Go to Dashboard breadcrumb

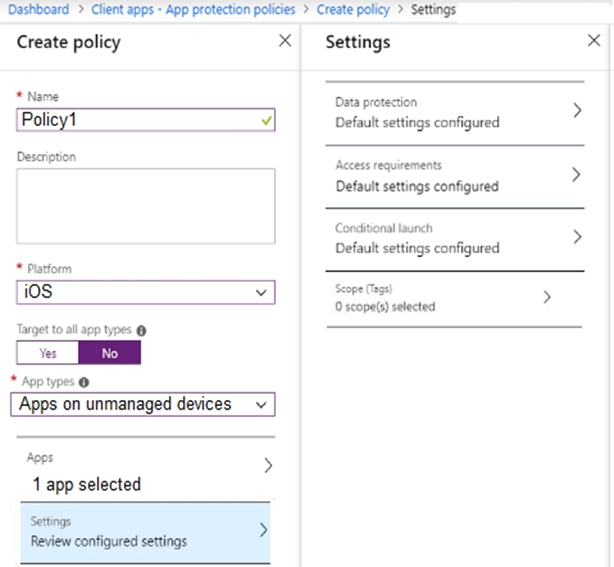38,9
